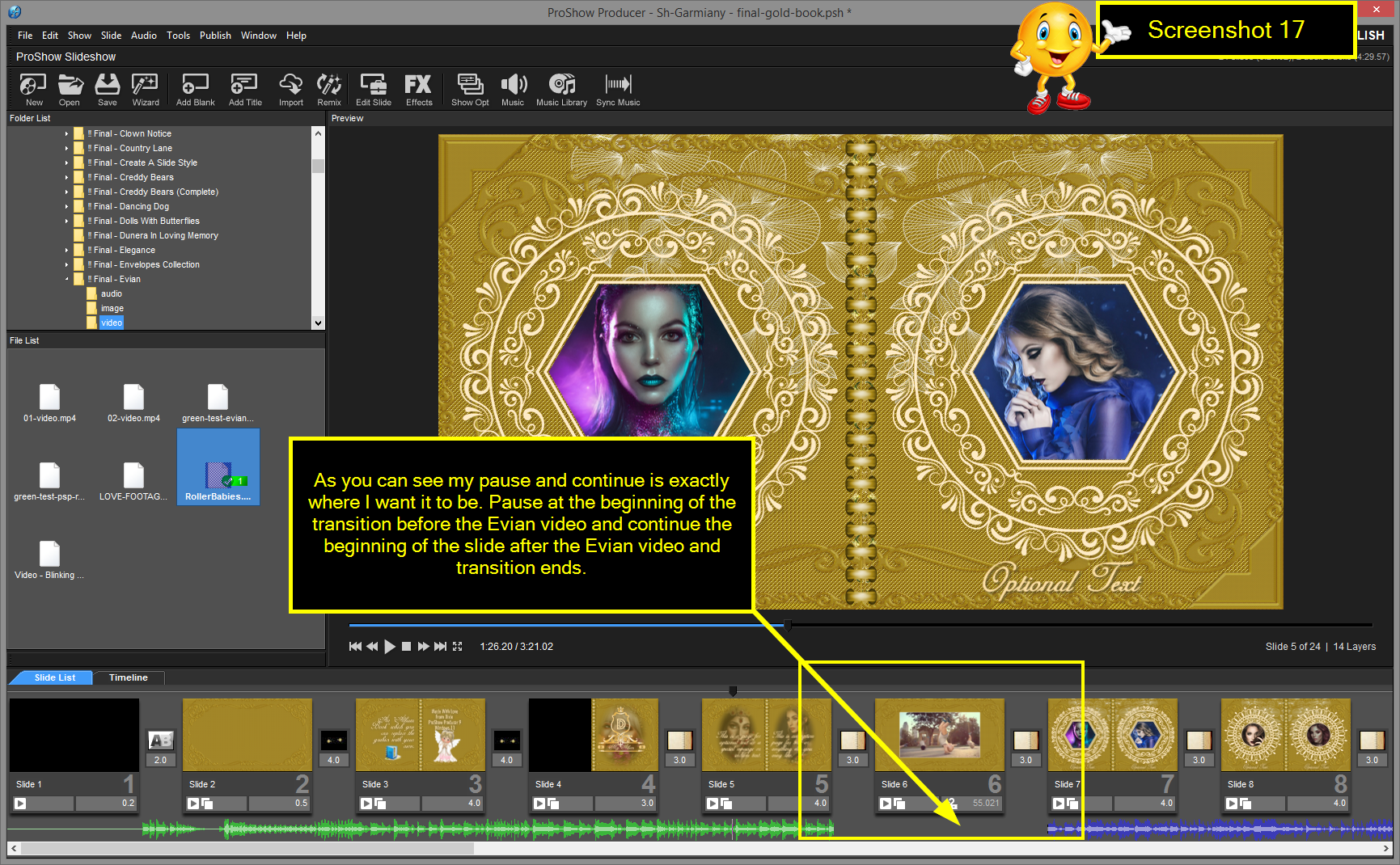The width and height of the screenshot is (1400, 865).
Task: Toggle full screen preview icon
Action: pos(458,647)
